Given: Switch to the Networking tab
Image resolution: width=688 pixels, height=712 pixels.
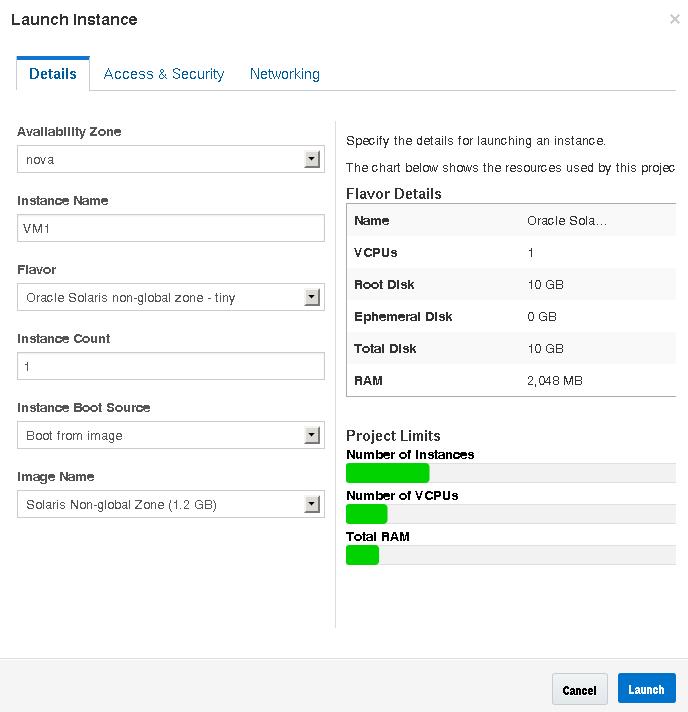Looking at the screenshot, I should (x=285, y=74).
